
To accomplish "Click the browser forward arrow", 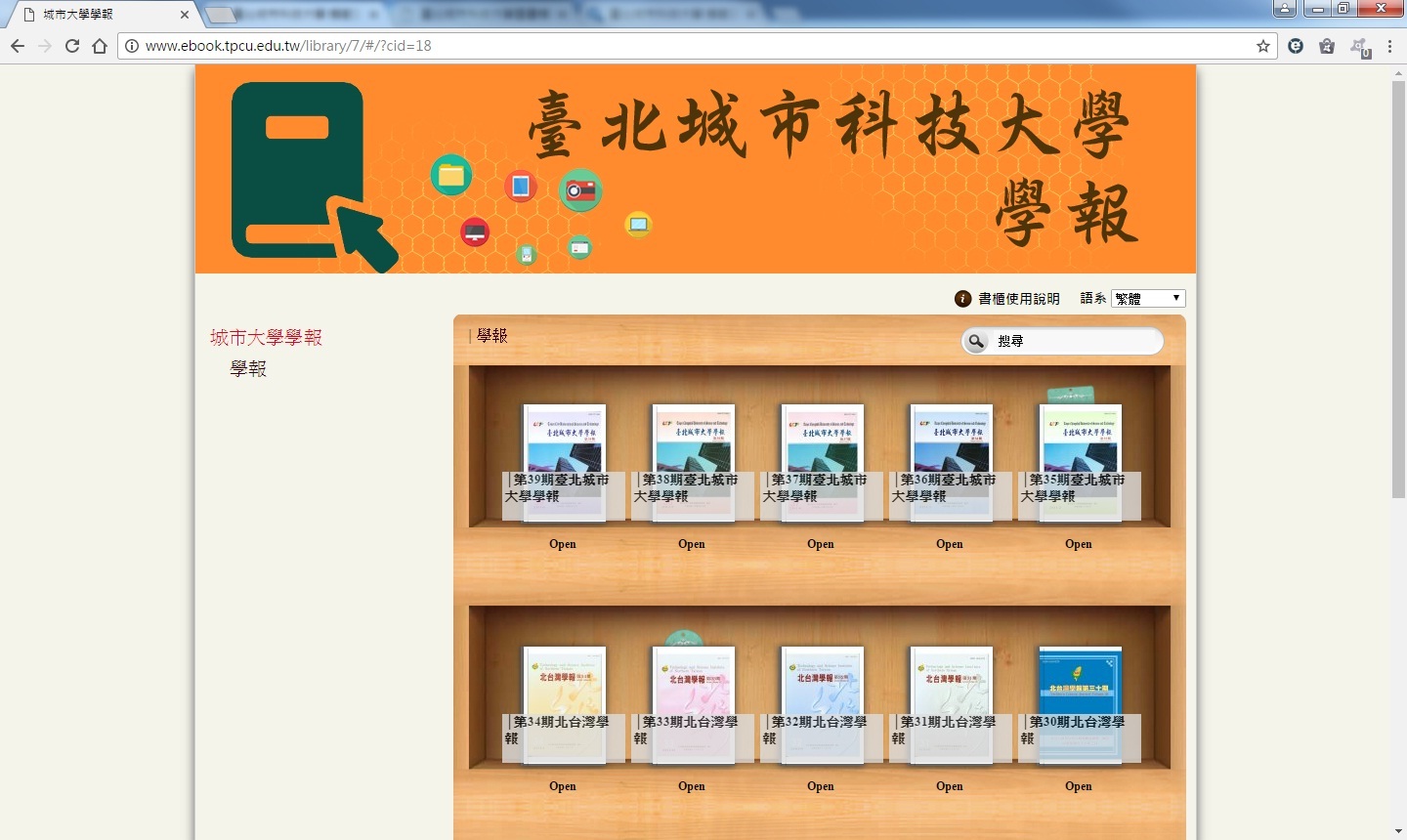I will tap(45, 46).
